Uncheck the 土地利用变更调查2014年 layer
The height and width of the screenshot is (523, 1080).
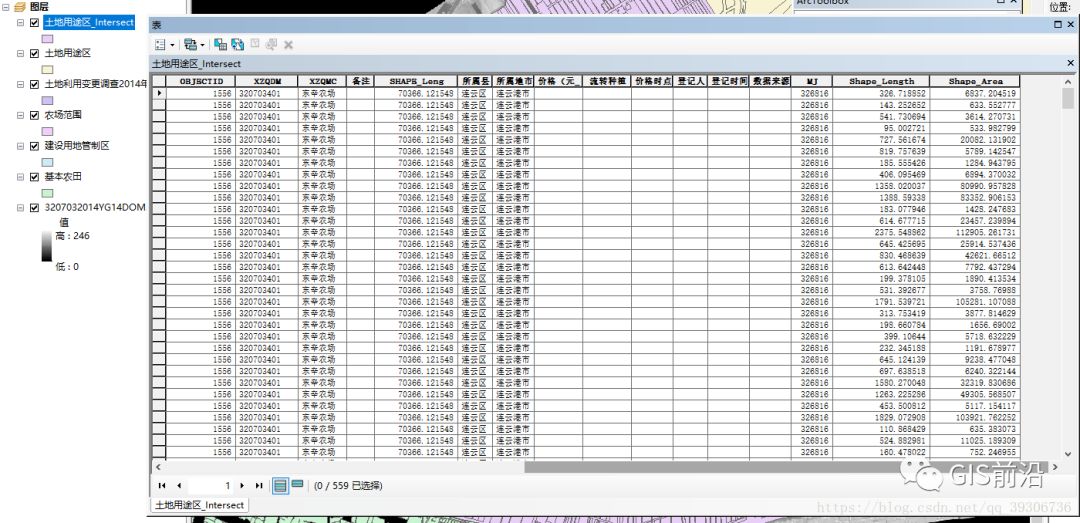tap(34, 84)
